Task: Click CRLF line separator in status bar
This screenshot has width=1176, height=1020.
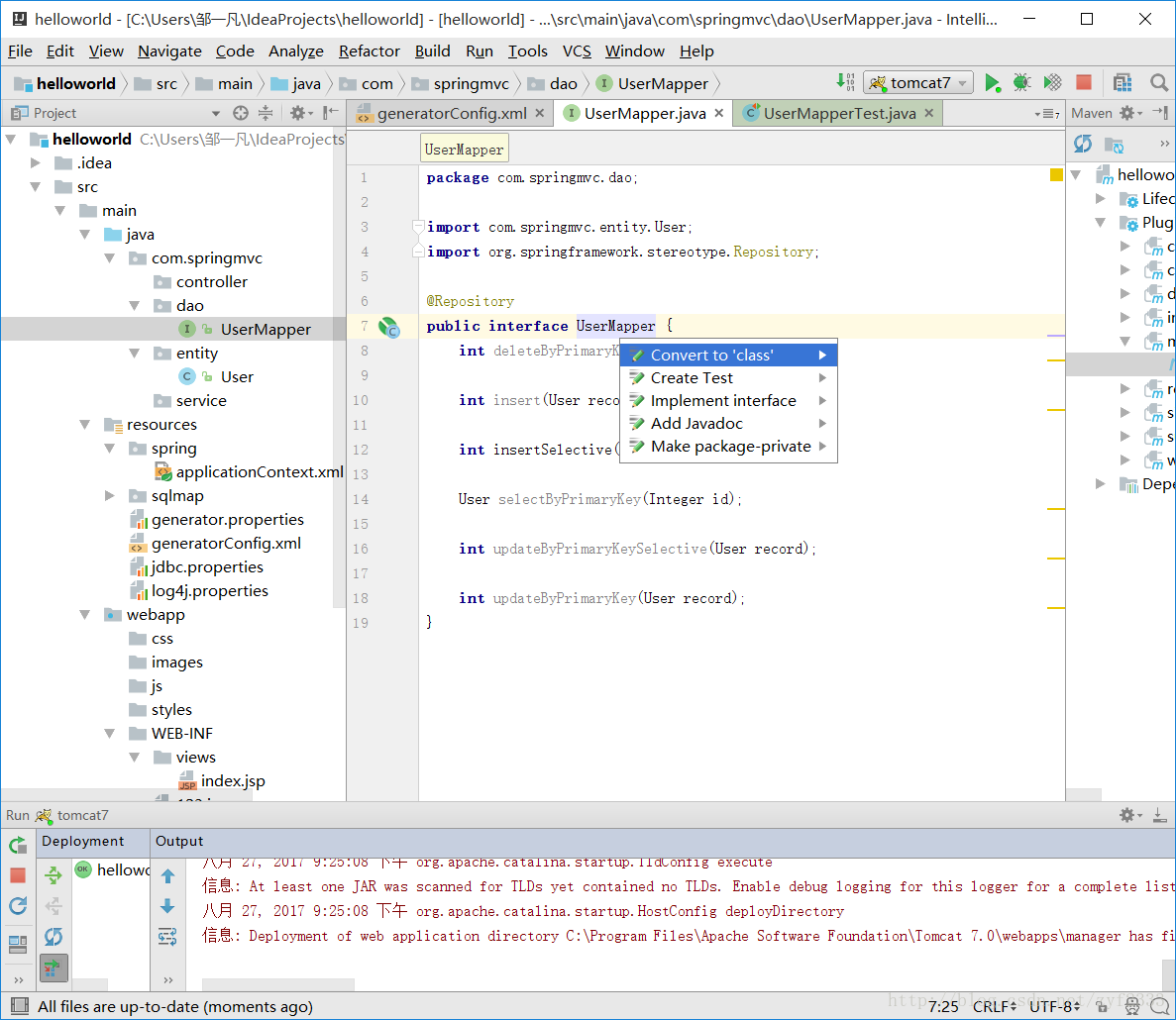Action: click(x=995, y=1006)
